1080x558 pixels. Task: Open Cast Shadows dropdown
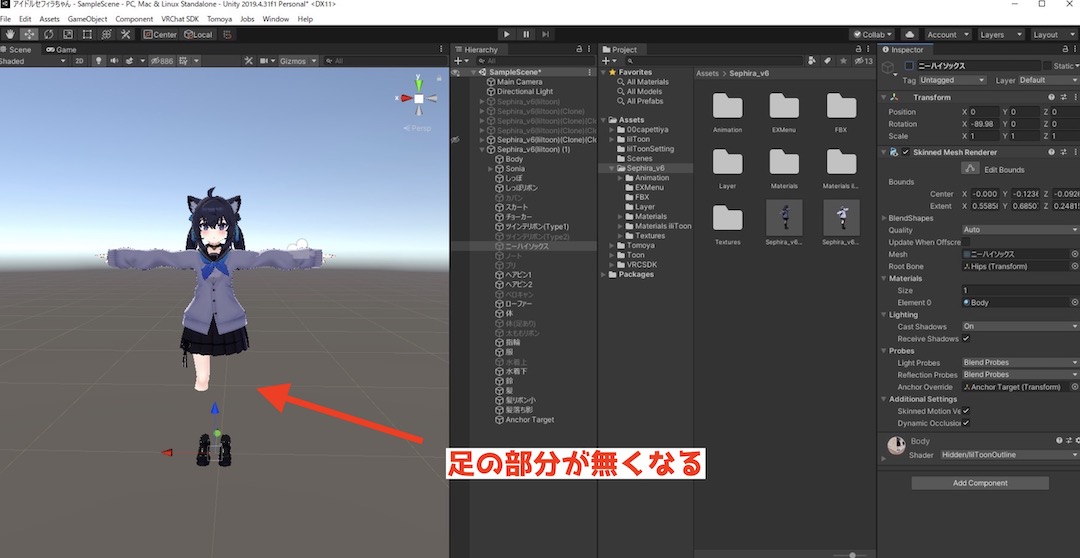tap(1021, 327)
